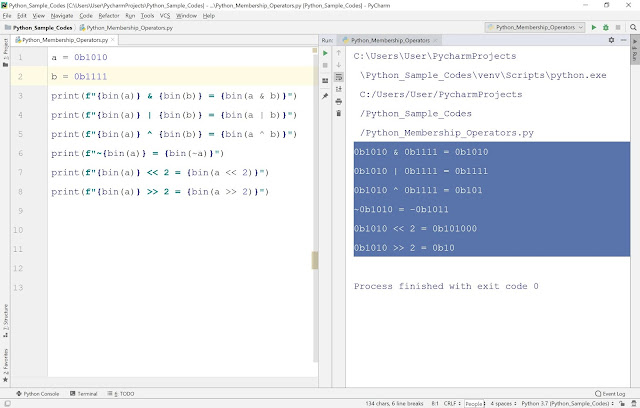The height and width of the screenshot is (408, 640).
Task: Click the inspector icon in status bar
Action: [634, 404]
